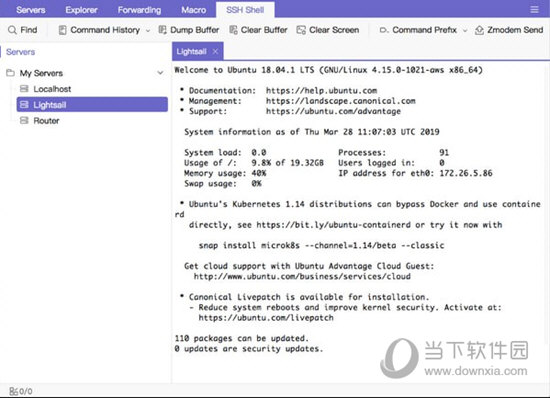Switch to the Explorer tab
The height and width of the screenshot is (398, 550).
(x=81, y=10)
